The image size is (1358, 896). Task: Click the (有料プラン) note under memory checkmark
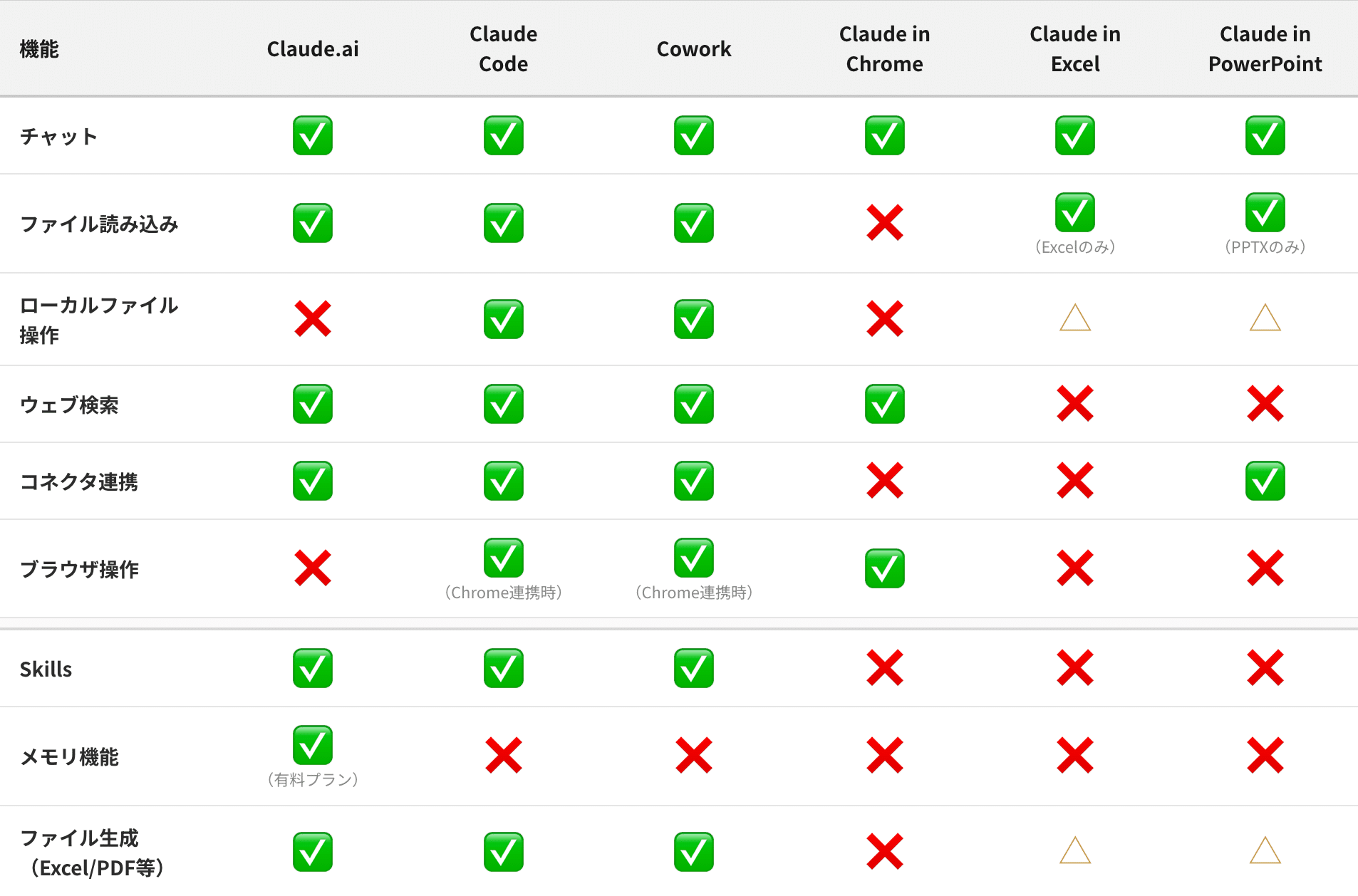coord(313,780)
